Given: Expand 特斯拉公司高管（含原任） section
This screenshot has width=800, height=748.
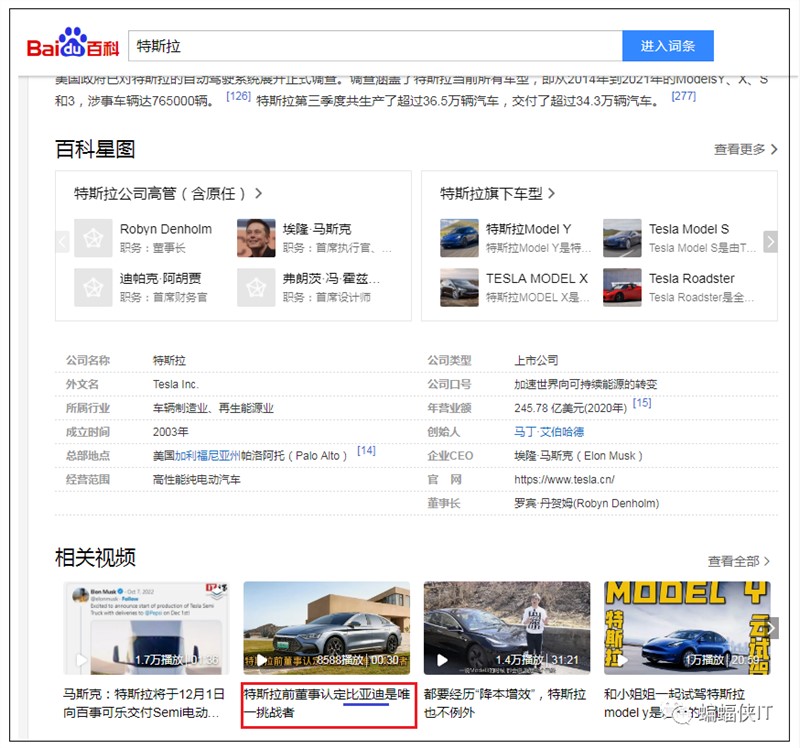Looking at the screenshot, I should click(x=168, y=193).
